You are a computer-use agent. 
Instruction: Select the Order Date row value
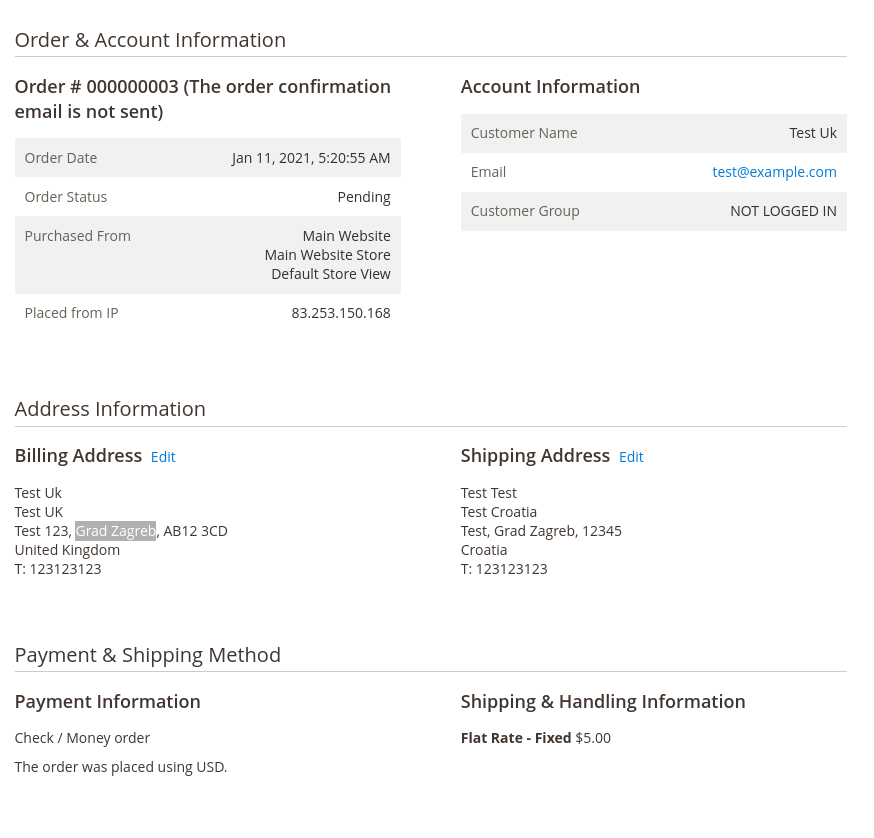pyautogui.click(x=311, y=157)
